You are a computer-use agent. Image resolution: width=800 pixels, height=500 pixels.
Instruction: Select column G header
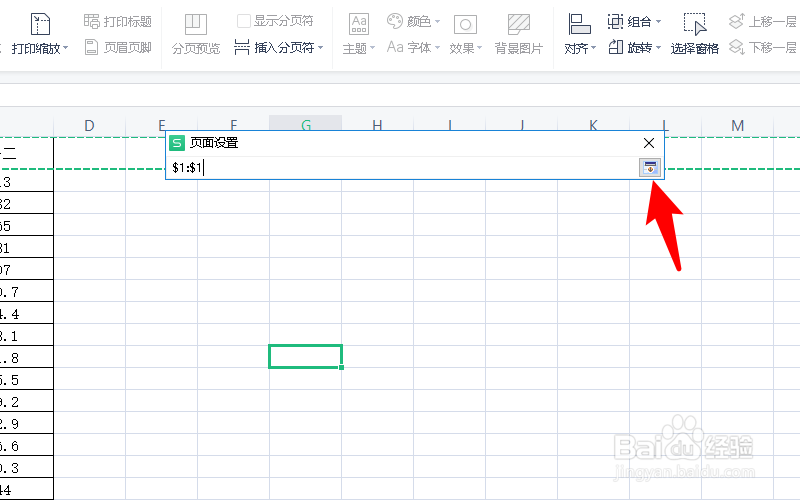click(306, 122)
